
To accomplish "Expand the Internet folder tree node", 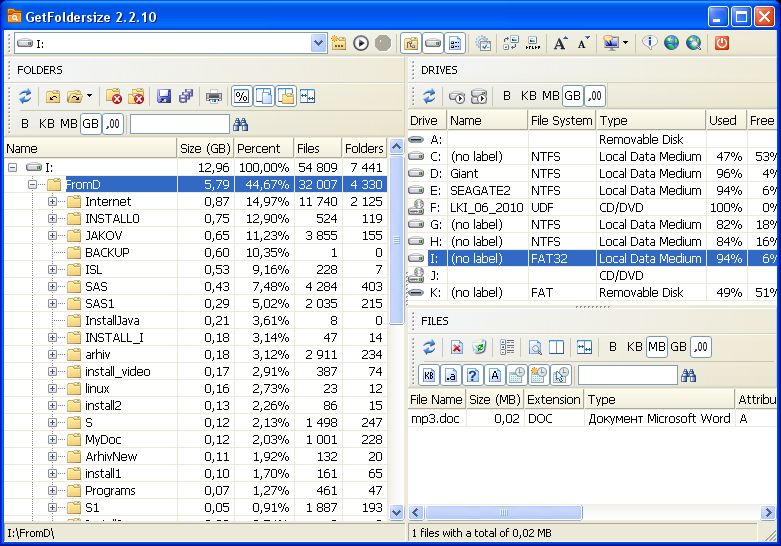I will pos(53,202).
